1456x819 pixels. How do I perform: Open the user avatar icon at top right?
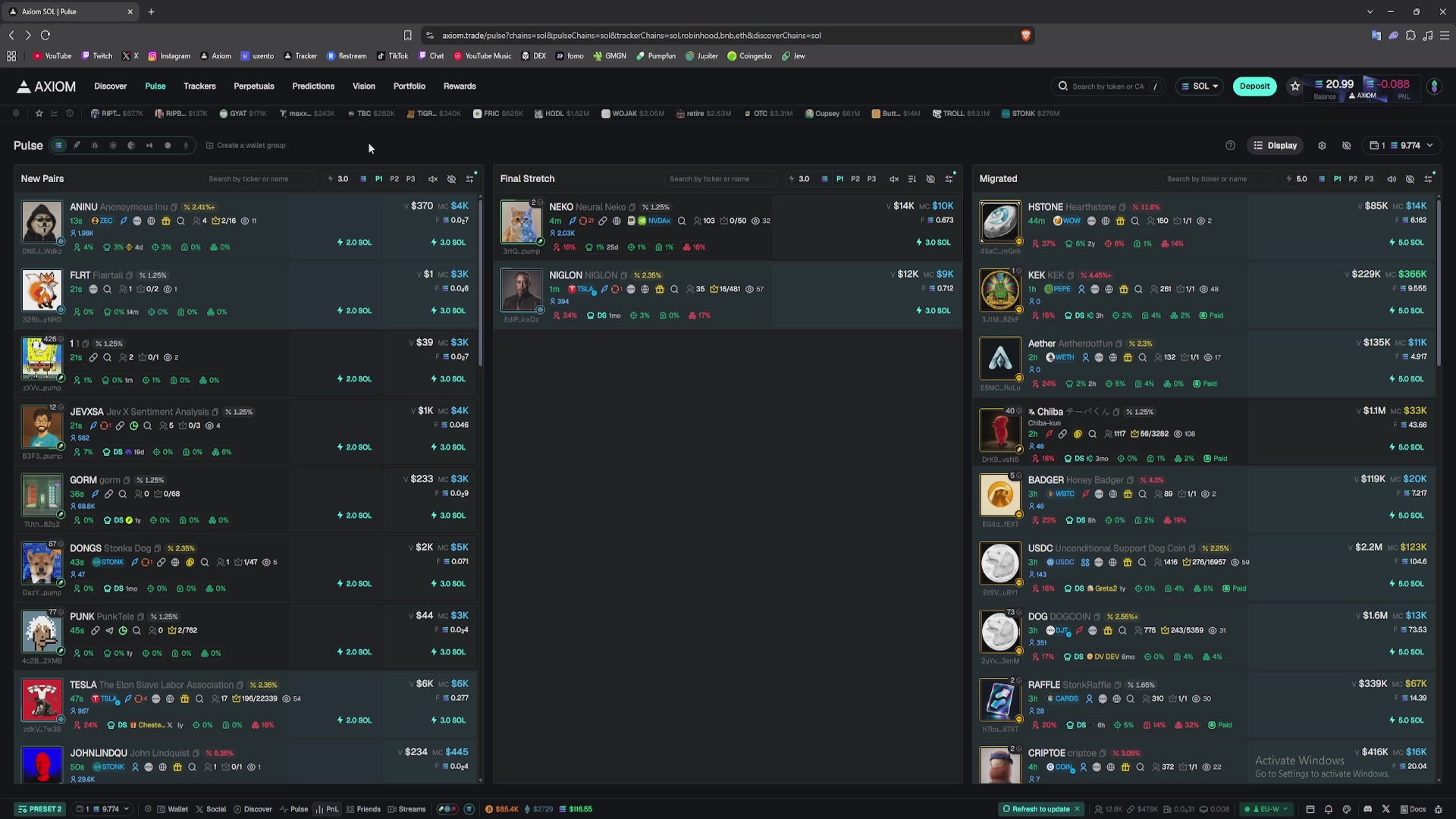(1434, 86)
